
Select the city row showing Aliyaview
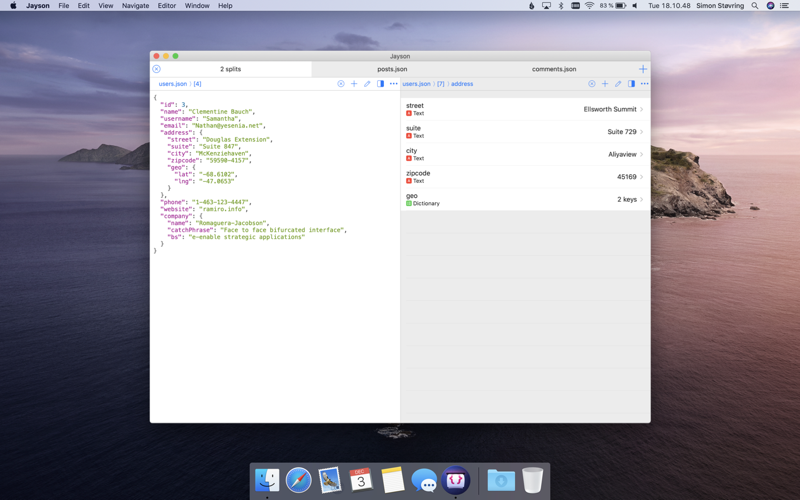(525, 154)
